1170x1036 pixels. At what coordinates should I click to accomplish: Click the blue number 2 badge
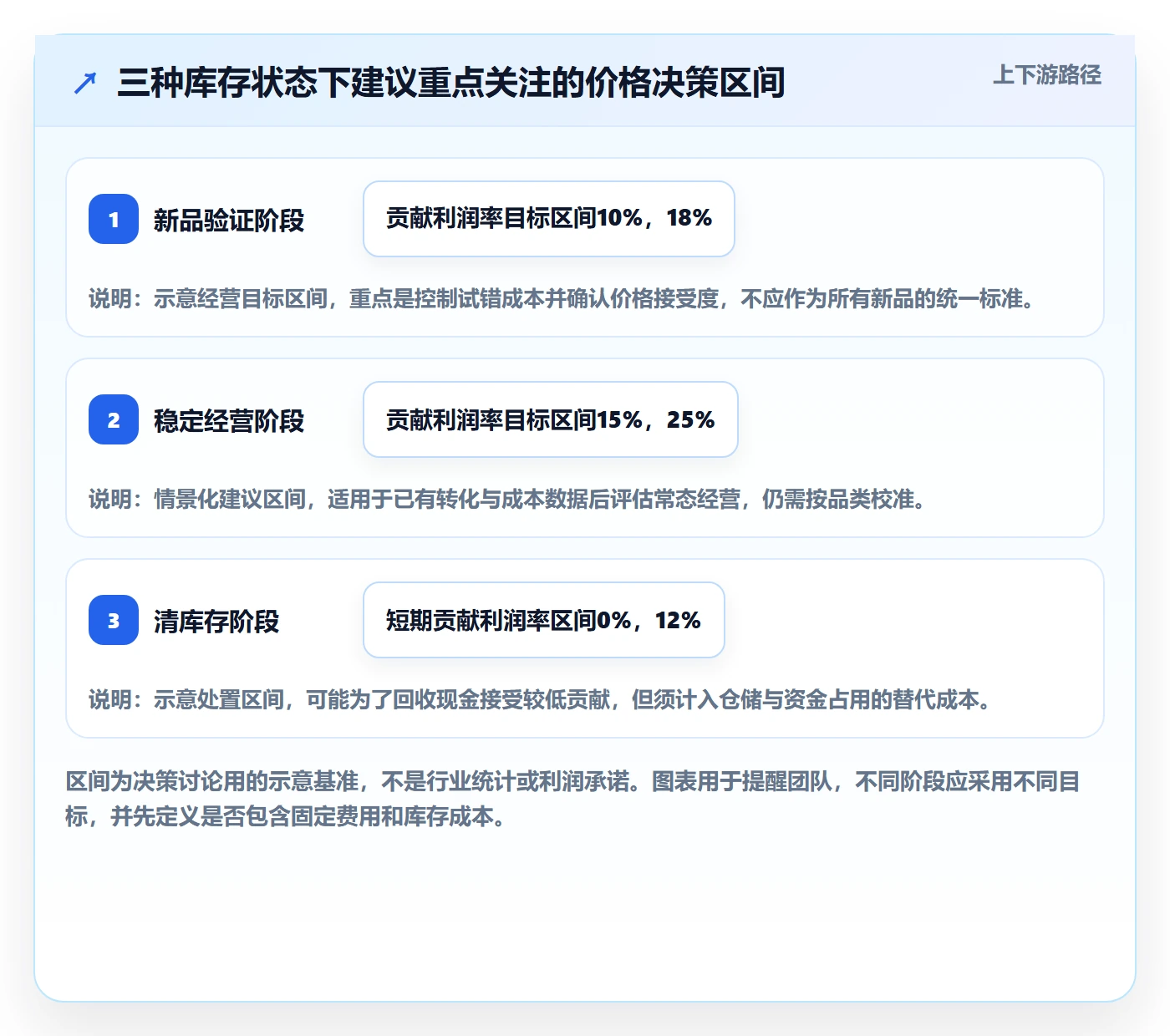tap(114, 419)
